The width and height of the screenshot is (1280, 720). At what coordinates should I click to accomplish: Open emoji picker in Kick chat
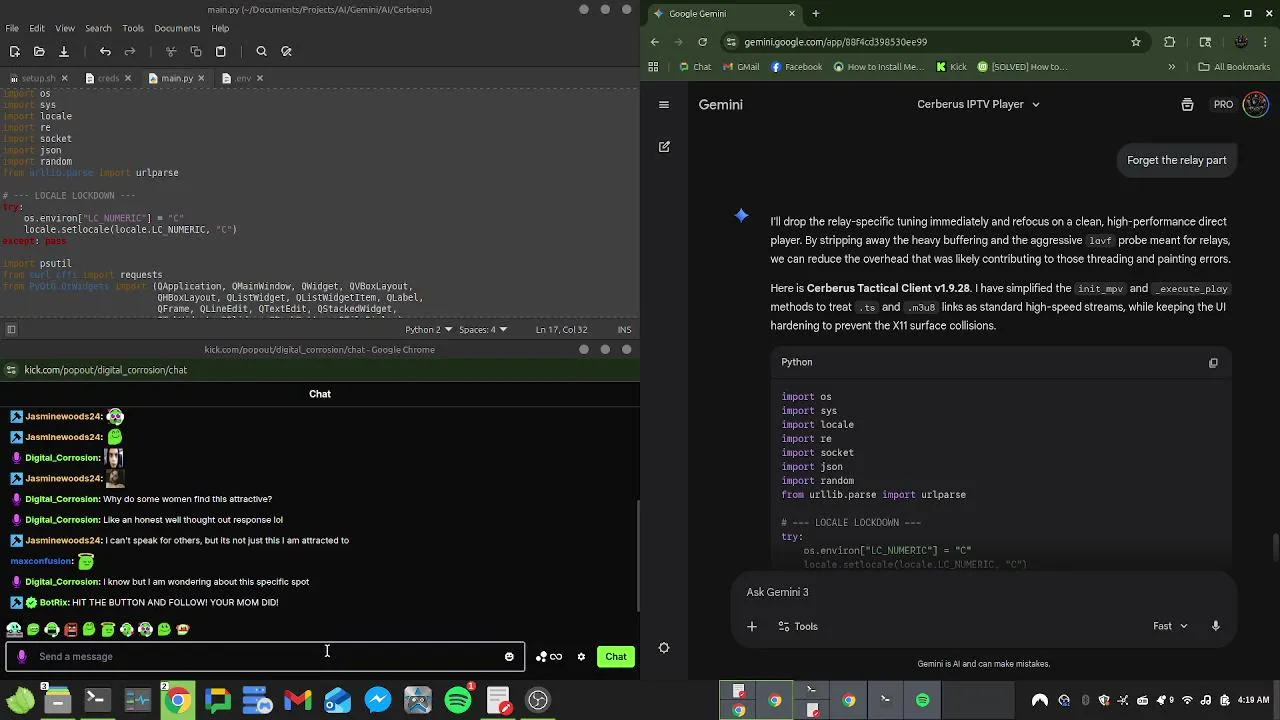[x=509, y=657]
